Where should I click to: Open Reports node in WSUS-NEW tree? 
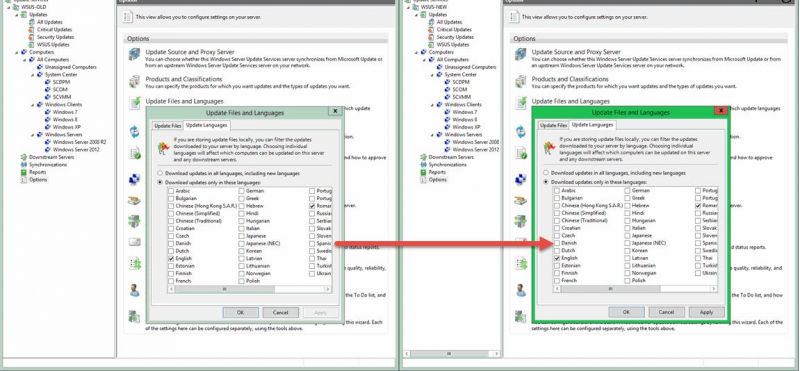click(437, 172)
